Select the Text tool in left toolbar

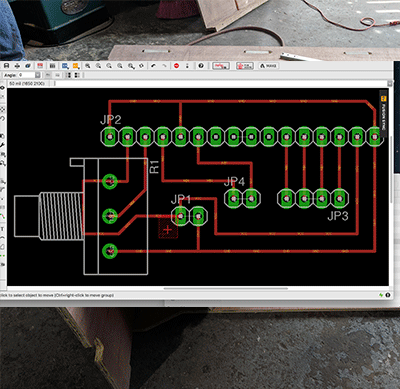tap(2, 229)
